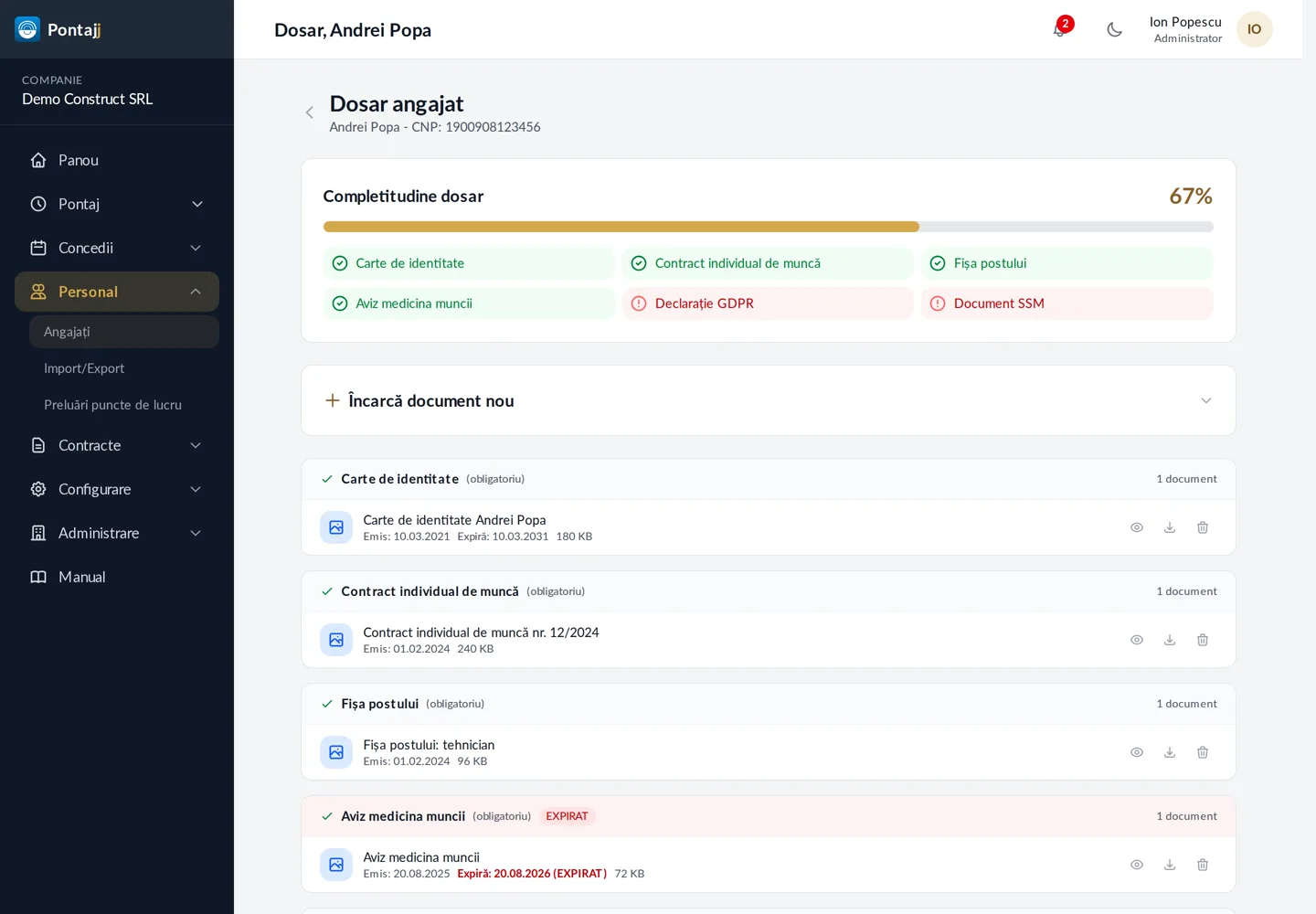Open the Panou menu item
The width and height of the screenshot is (1316, 914).
click(x=117, y=160)
